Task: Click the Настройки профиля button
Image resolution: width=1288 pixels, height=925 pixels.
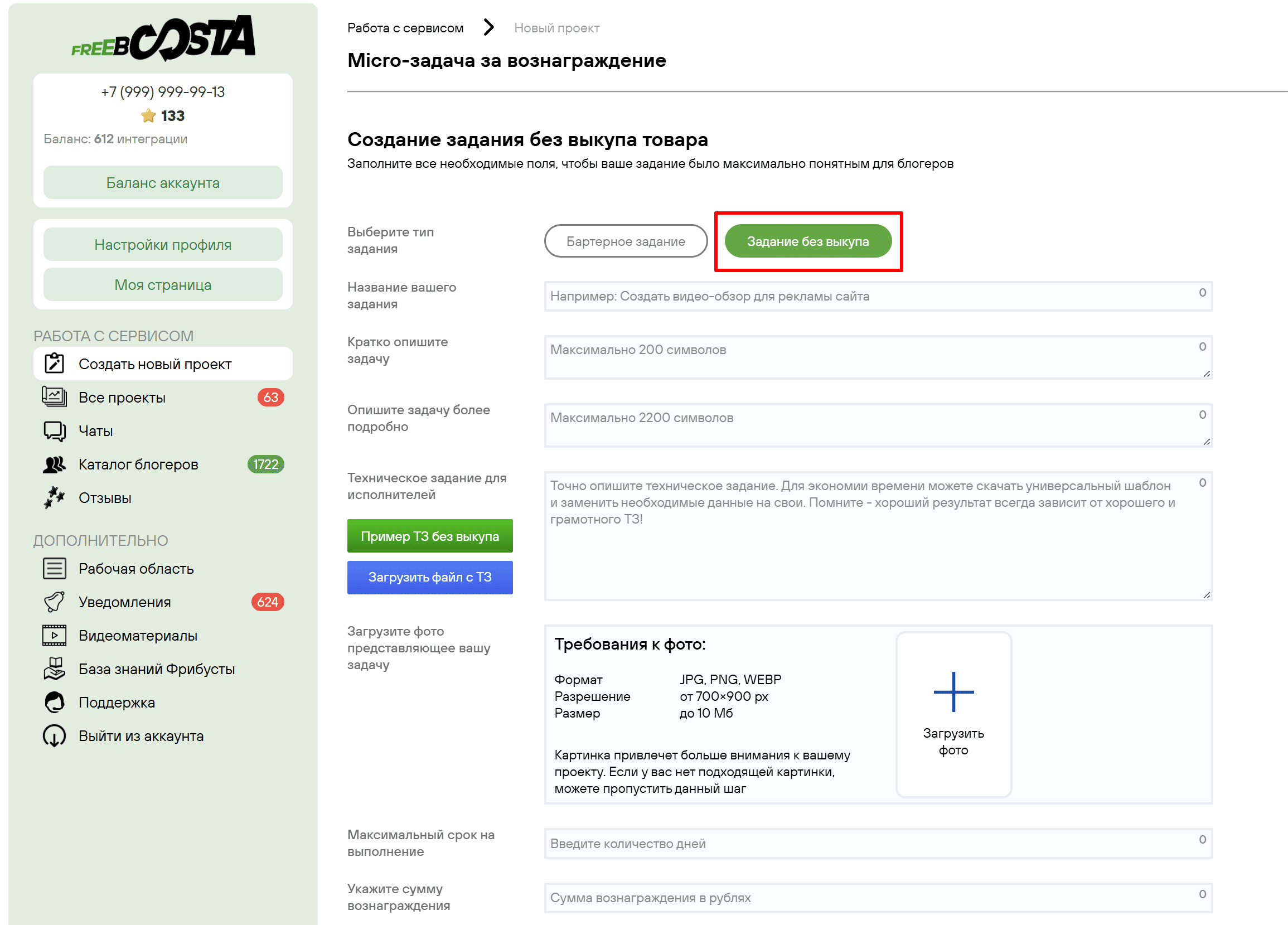Action: pos(163,244)
